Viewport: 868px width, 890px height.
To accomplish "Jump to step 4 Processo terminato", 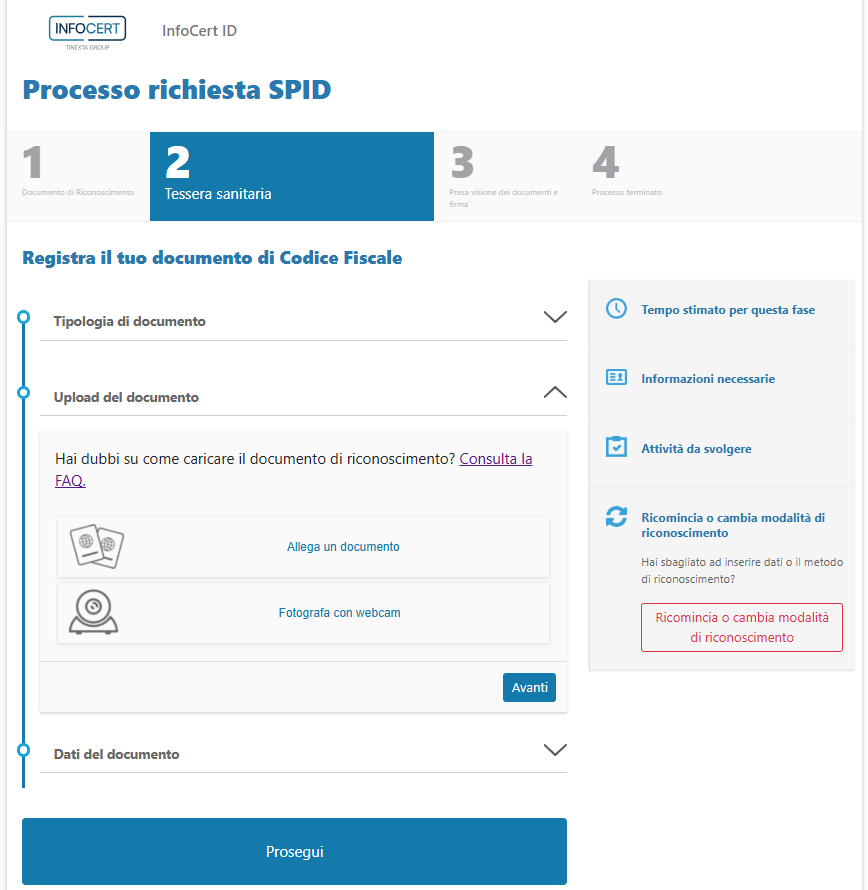I will pyautogui.click(x=626, y=175).
